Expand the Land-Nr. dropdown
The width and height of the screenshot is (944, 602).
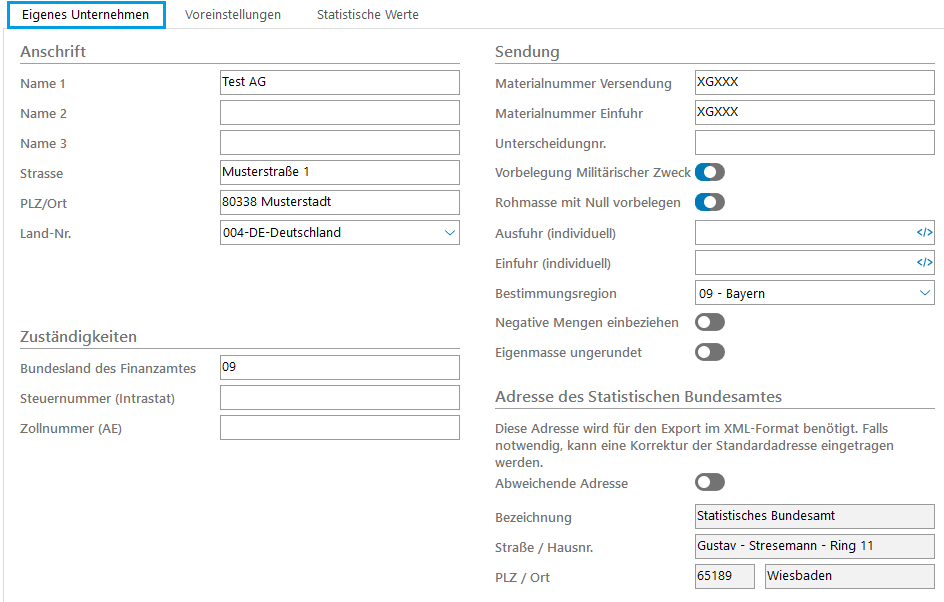click(448, 233)
